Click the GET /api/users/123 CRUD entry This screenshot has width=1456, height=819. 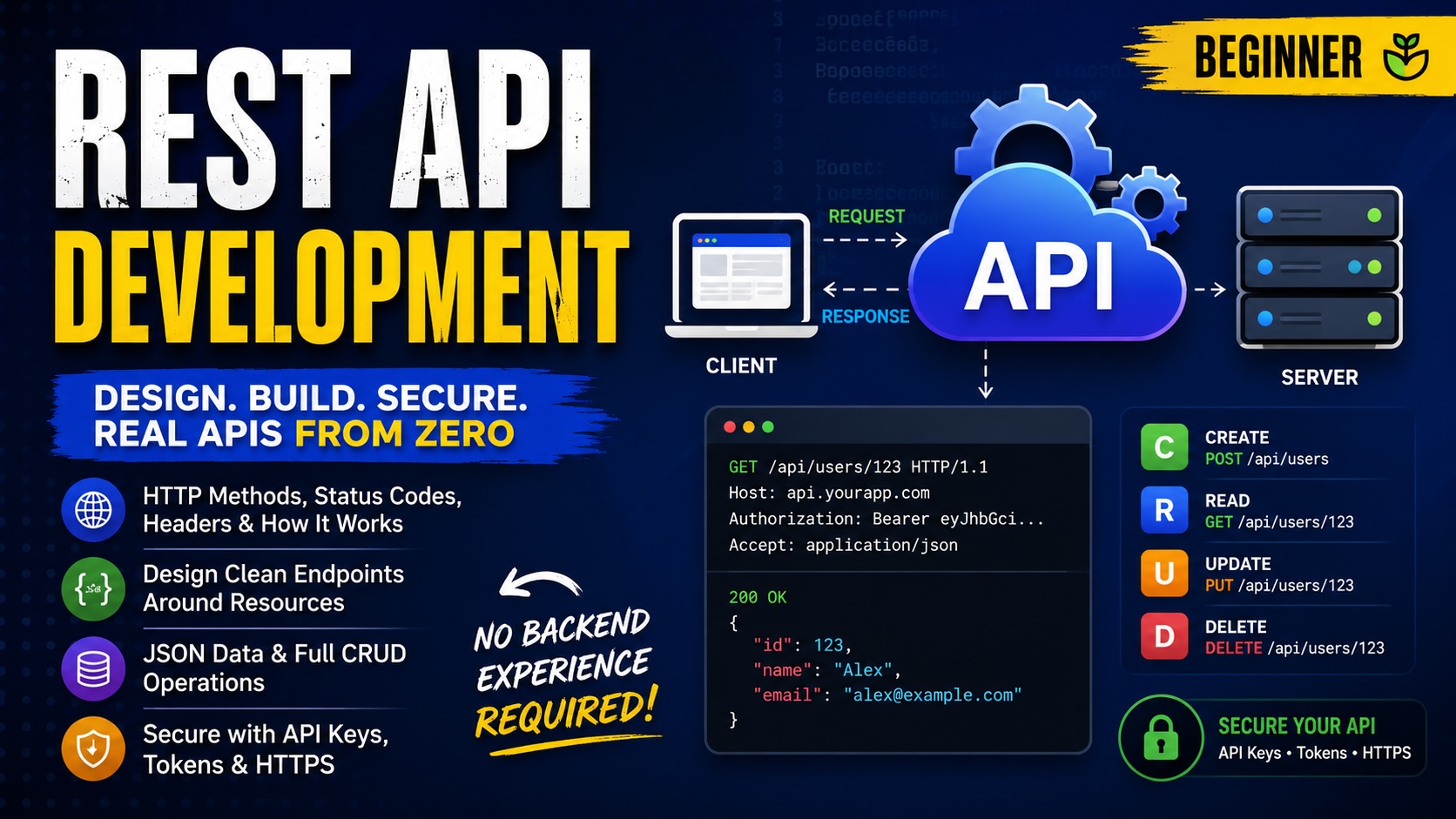point(1279,521)
